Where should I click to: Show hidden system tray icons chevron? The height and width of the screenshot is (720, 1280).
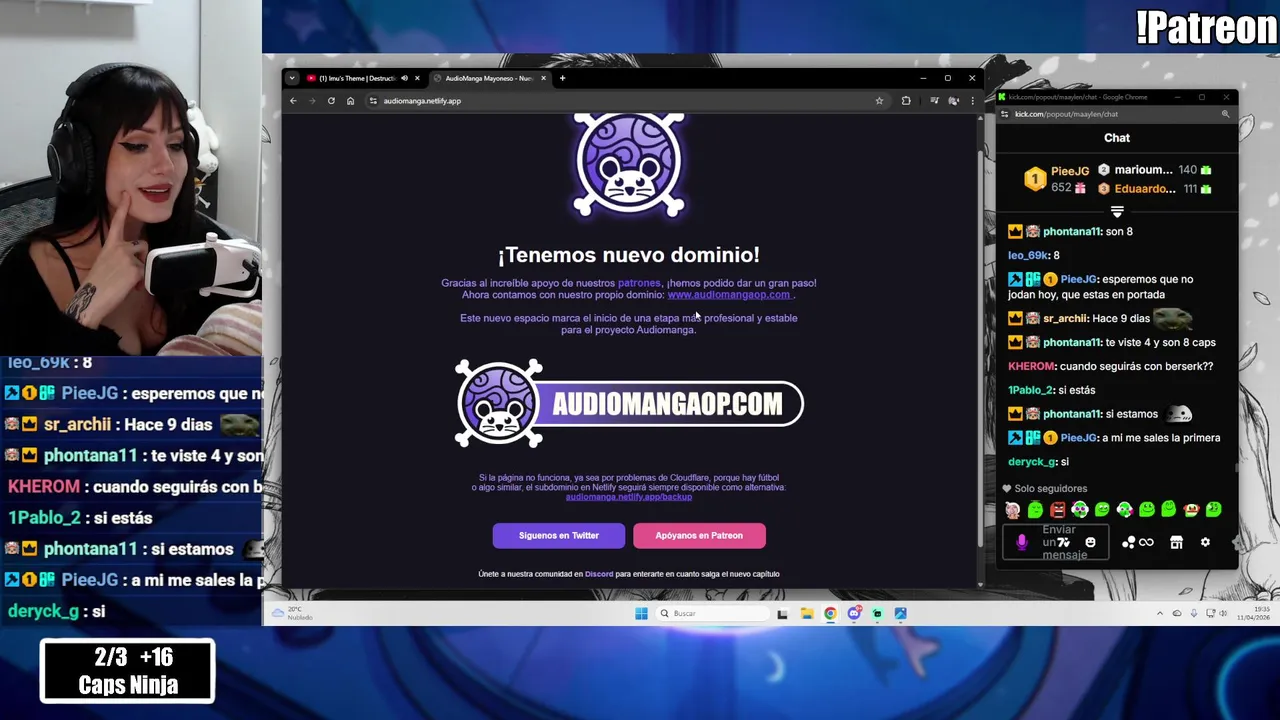coord(1160,613)
